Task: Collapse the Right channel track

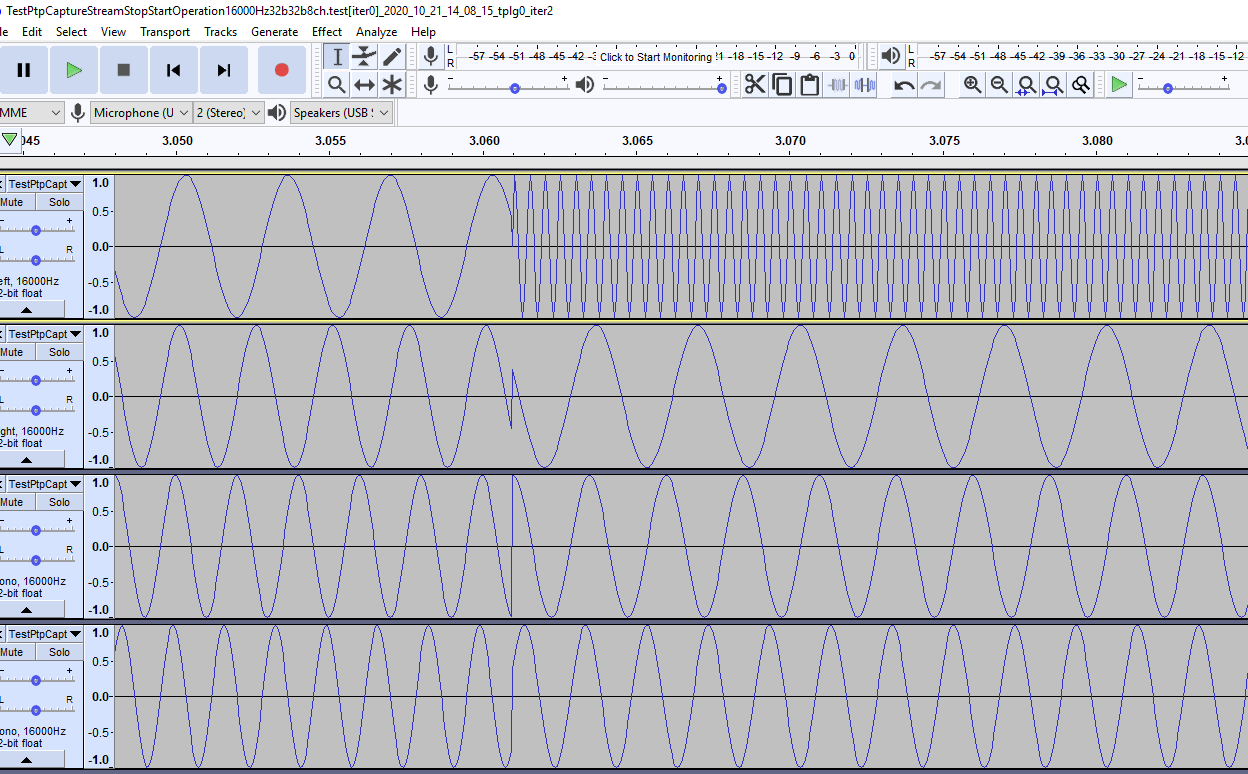Action: coord(27,459)
